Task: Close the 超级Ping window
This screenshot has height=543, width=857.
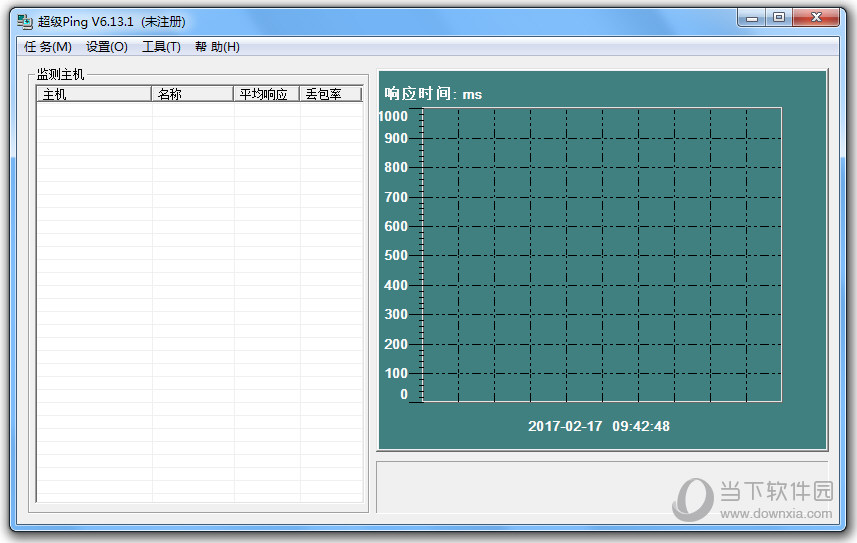Action: pos(816,18)
